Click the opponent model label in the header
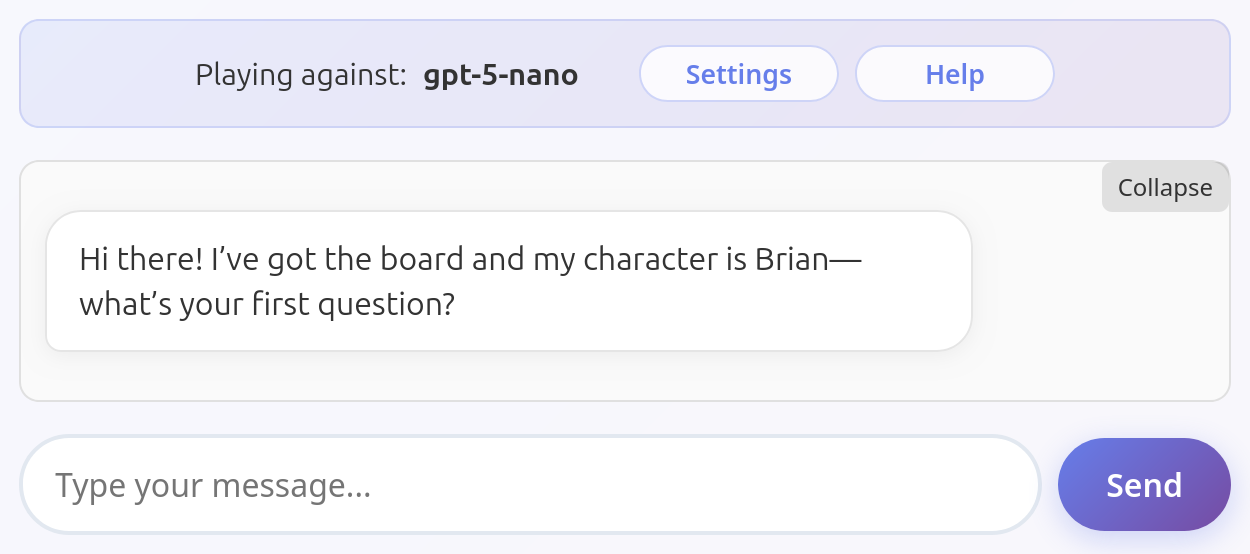 pos(501,75)
